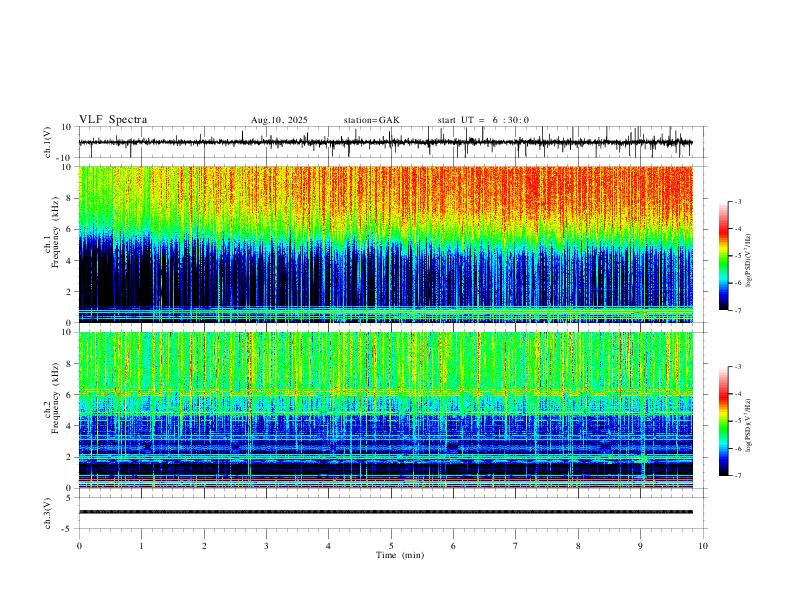Select the ch.1 "Frequency (kHz)" axis label
Screen dimensions: 792x612
point(56,233)
